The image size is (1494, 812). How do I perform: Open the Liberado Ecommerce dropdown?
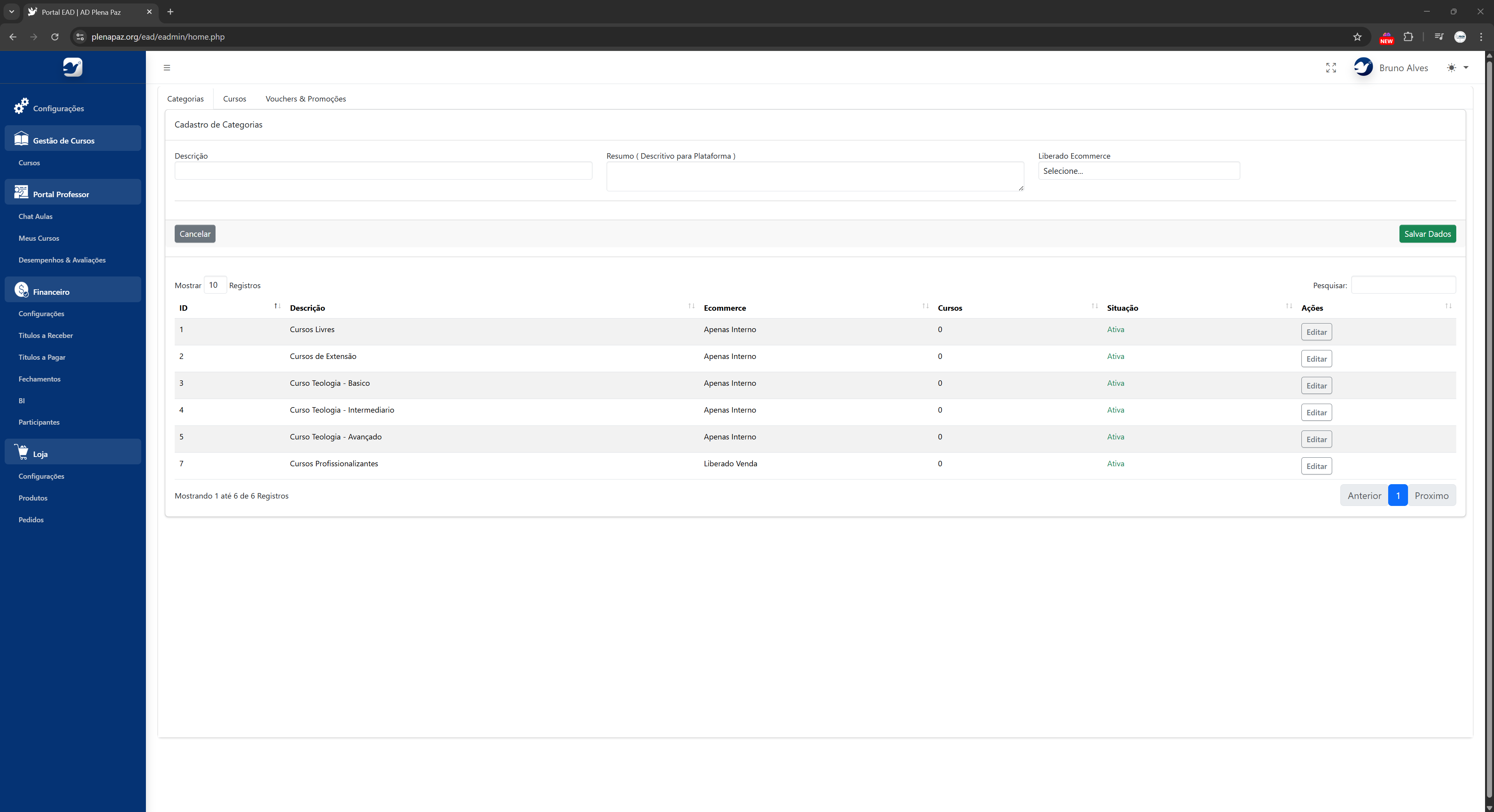pos(1138,171)
